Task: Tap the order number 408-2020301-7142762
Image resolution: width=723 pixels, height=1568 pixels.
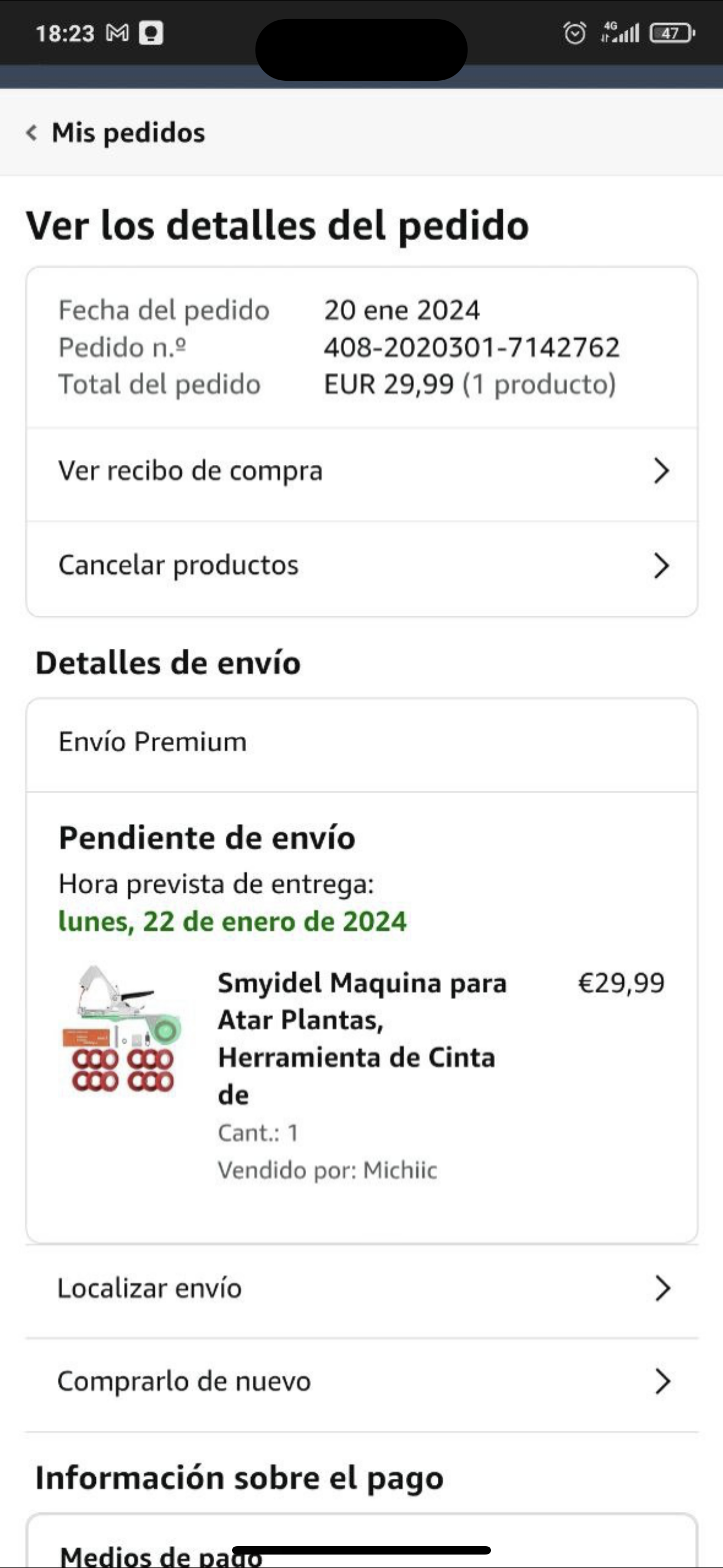Action: point(472,348)
